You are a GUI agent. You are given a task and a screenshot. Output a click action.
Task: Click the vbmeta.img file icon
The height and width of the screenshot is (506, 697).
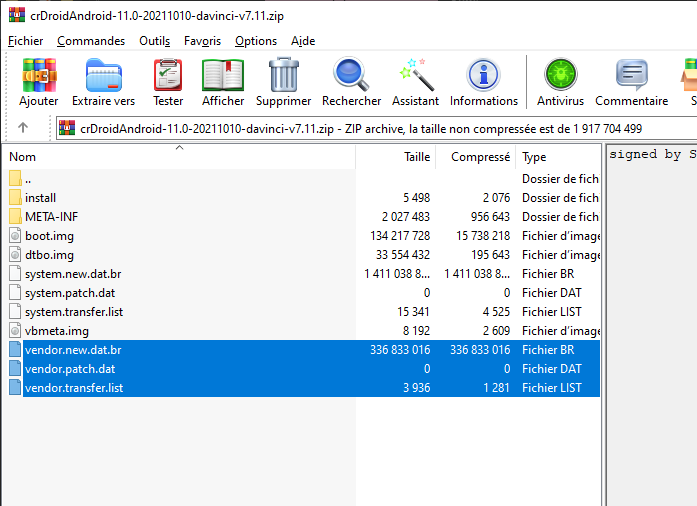point(15,331)
